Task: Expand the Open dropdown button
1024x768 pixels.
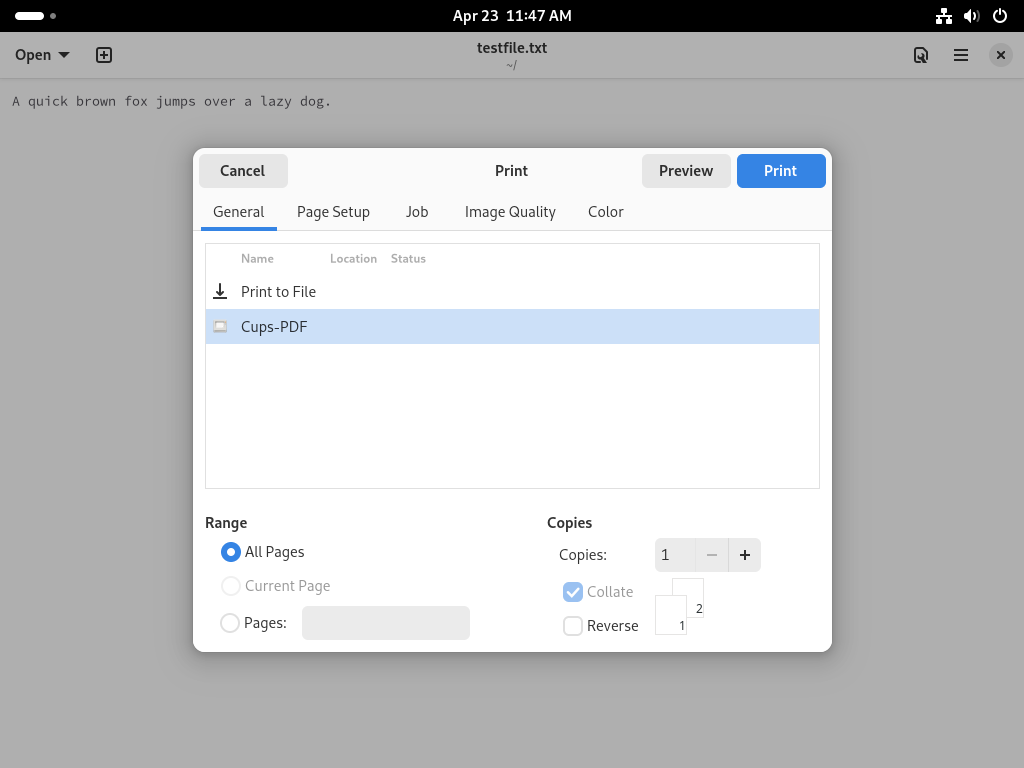Action: [42, 55]
